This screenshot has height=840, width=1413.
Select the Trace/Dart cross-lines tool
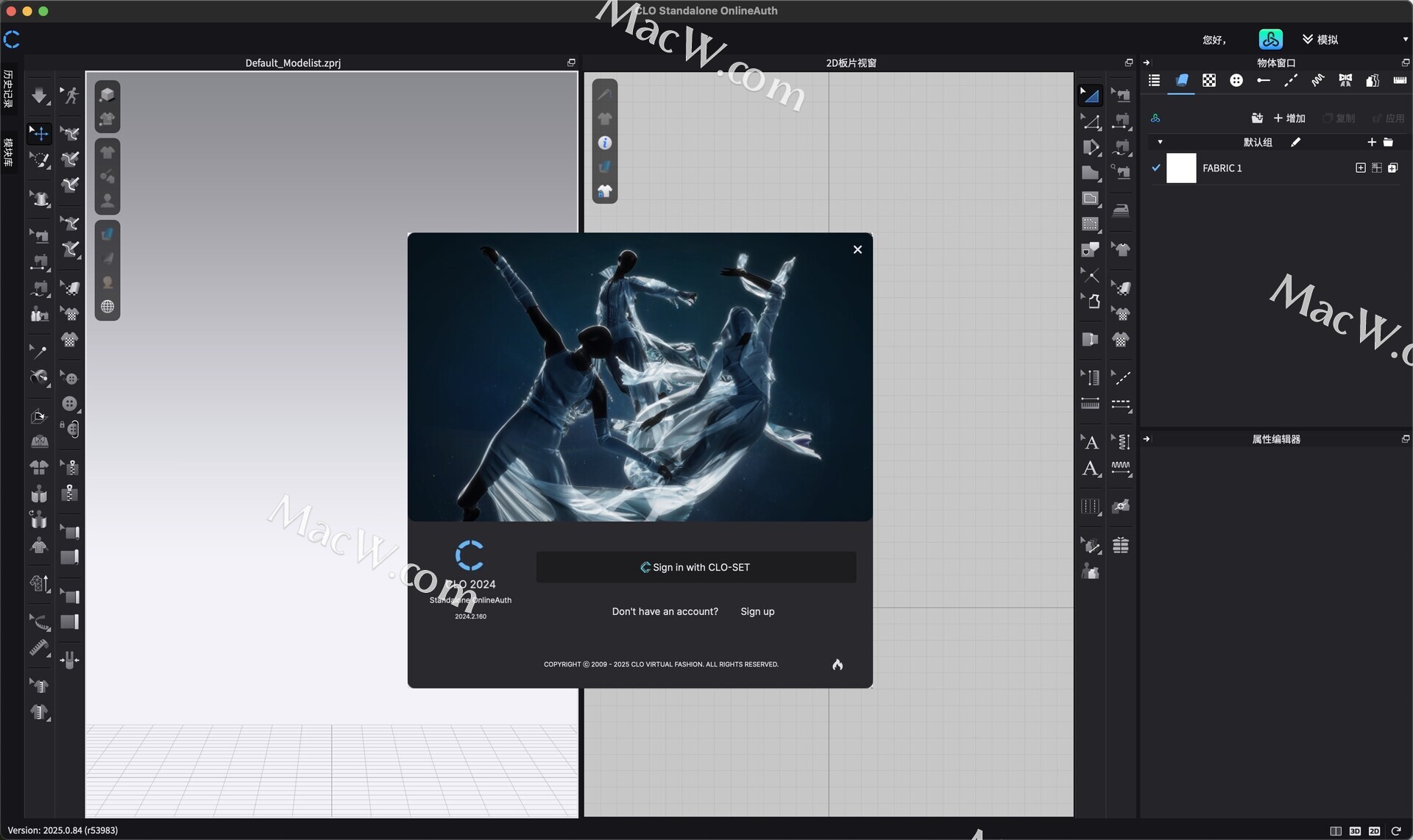tap(1090, 276)
